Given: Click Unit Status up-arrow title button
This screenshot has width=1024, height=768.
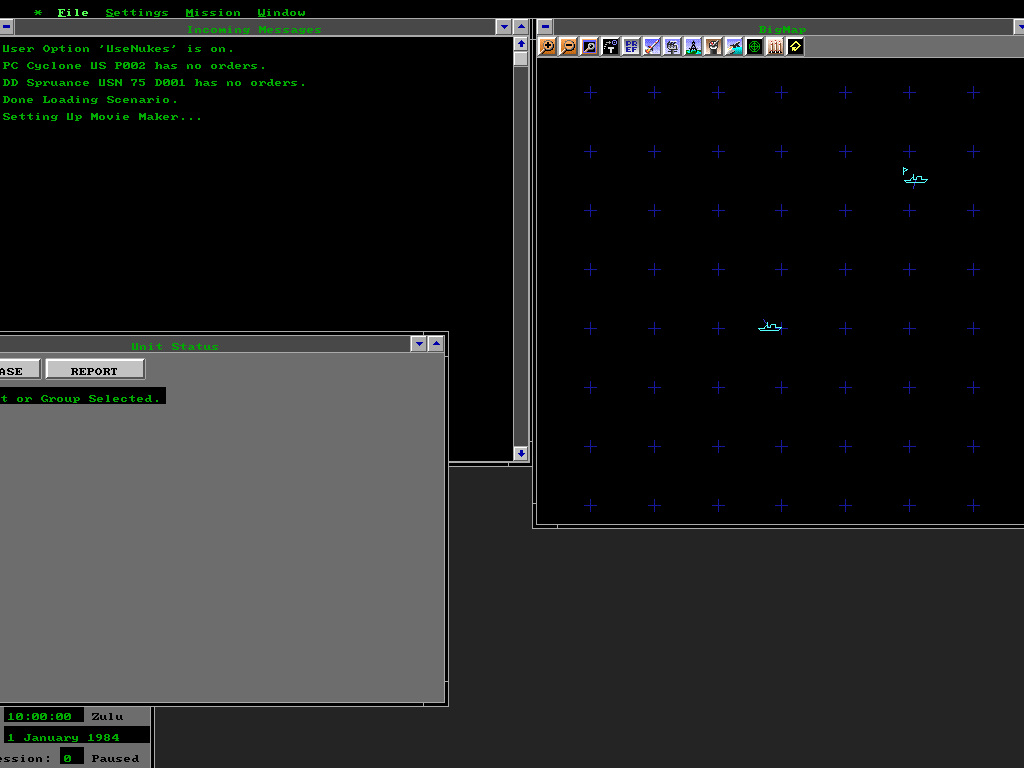Looking at the screenshot, I should point(436,344).
